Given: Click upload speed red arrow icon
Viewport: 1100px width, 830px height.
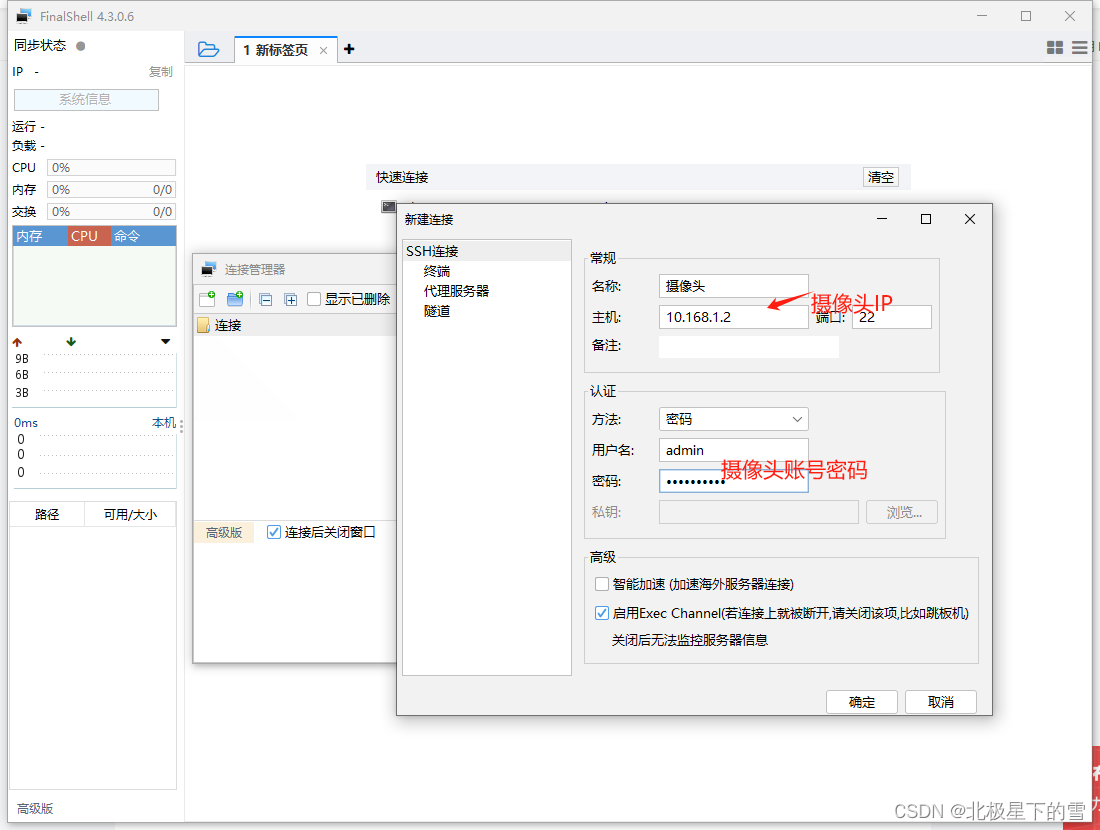Looking at the screenshot, I should pyautogui.click(x=18, y=342).
